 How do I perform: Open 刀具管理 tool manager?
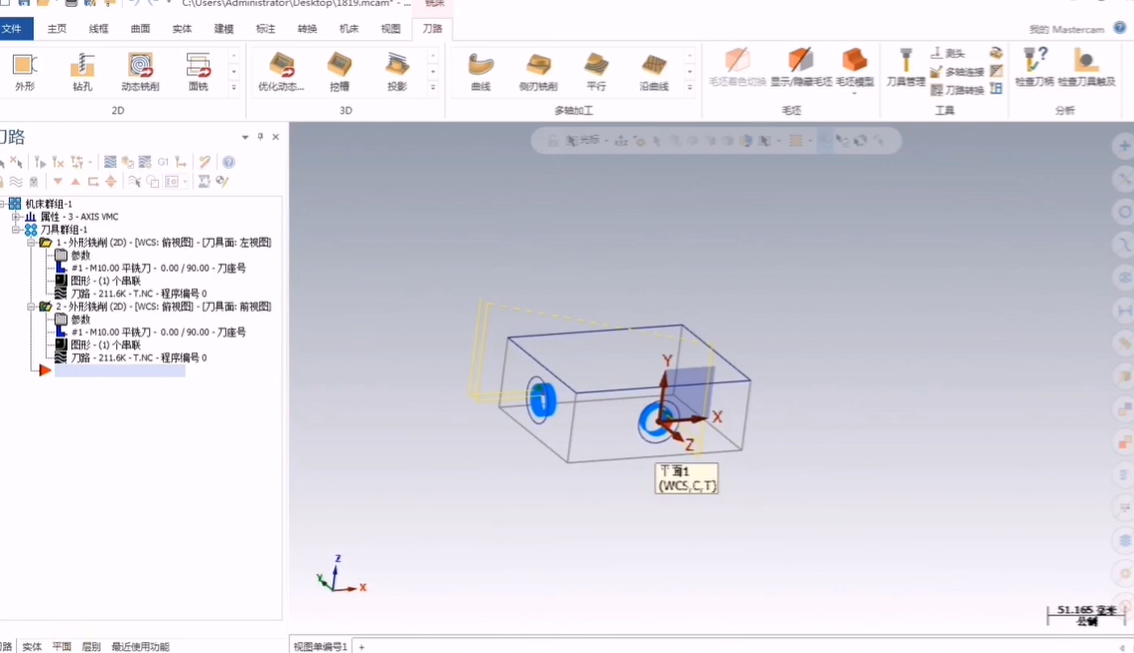[x=905, y=67]
